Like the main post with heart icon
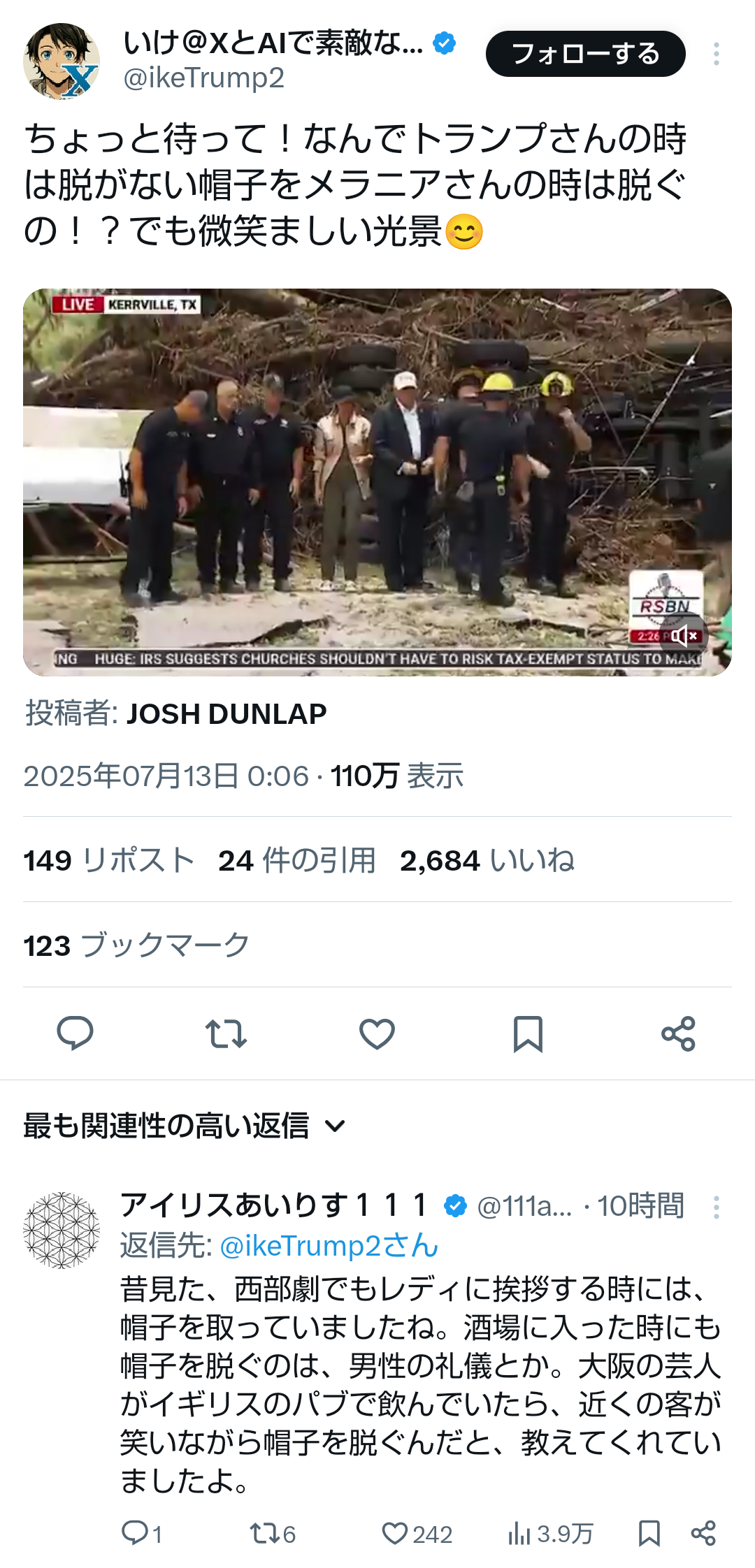 point(377,1033)
